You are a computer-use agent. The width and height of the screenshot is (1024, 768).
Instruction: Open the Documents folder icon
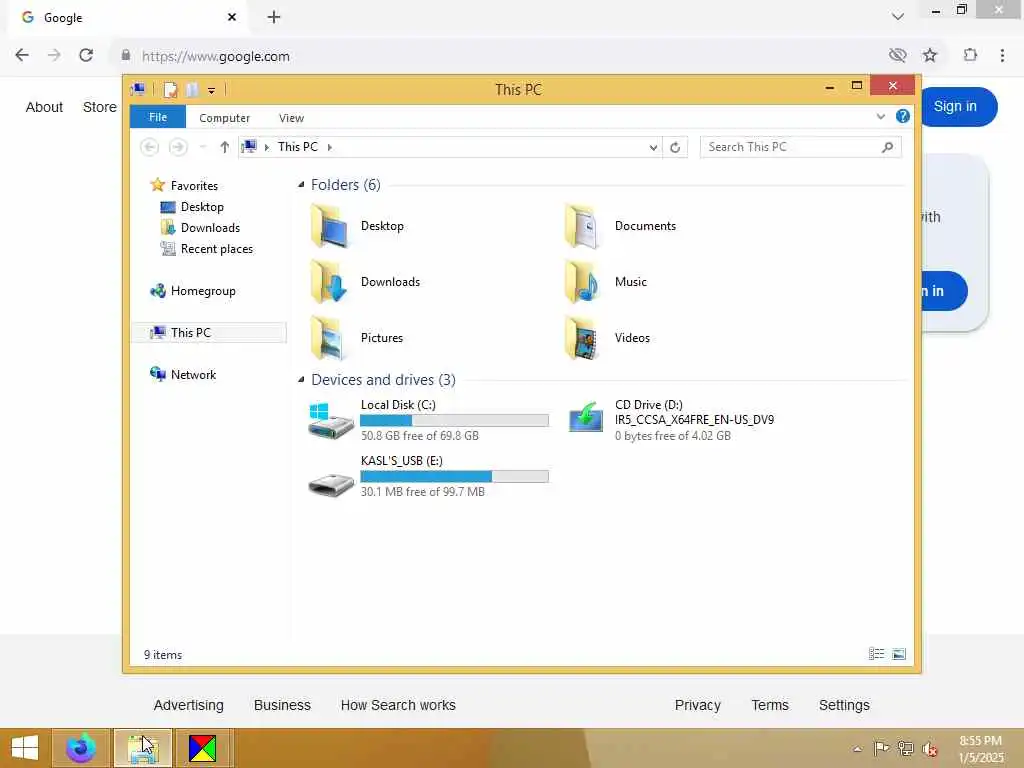pos(583,226)
